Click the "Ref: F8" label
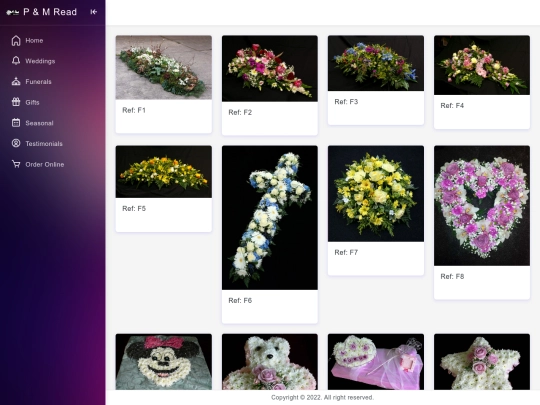540x405 pixels. 452,276
